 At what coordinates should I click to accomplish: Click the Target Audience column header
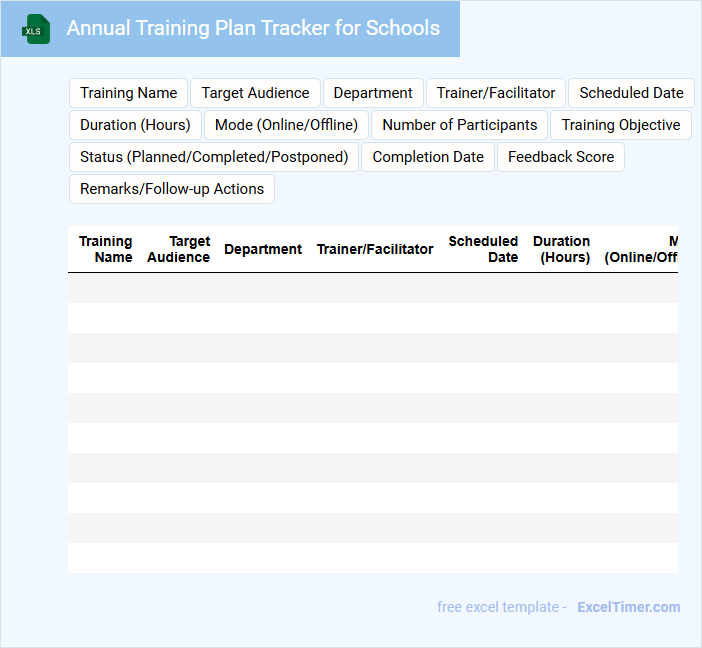(179, 249)
